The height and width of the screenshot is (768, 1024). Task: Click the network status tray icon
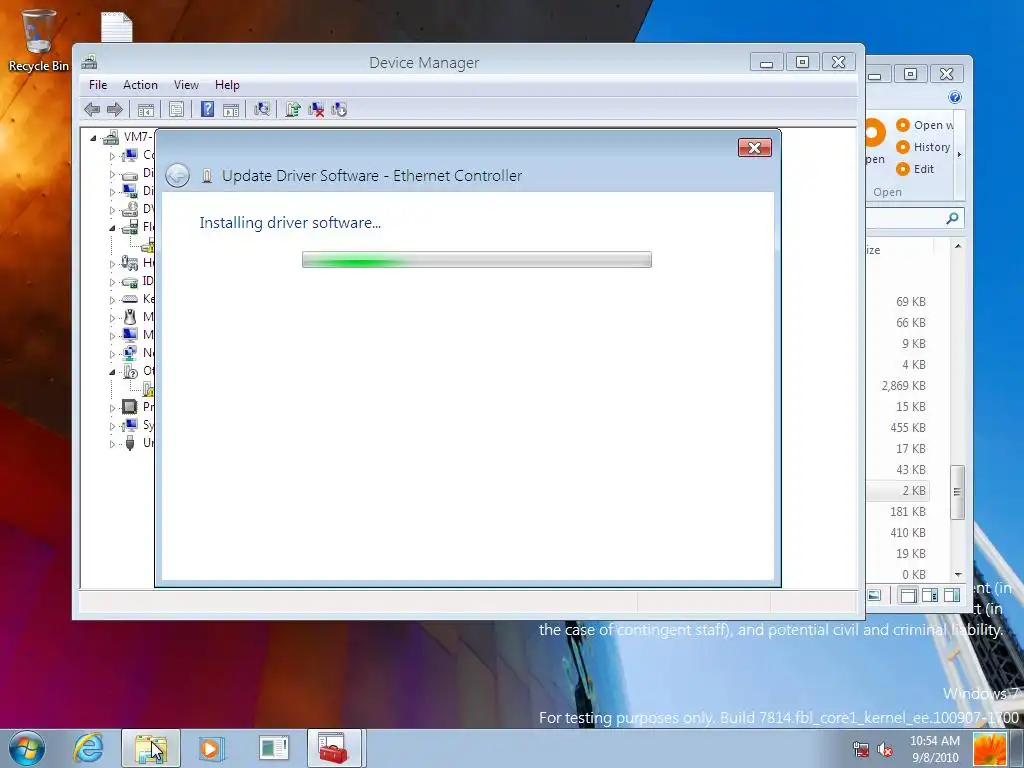pos(861,748)
